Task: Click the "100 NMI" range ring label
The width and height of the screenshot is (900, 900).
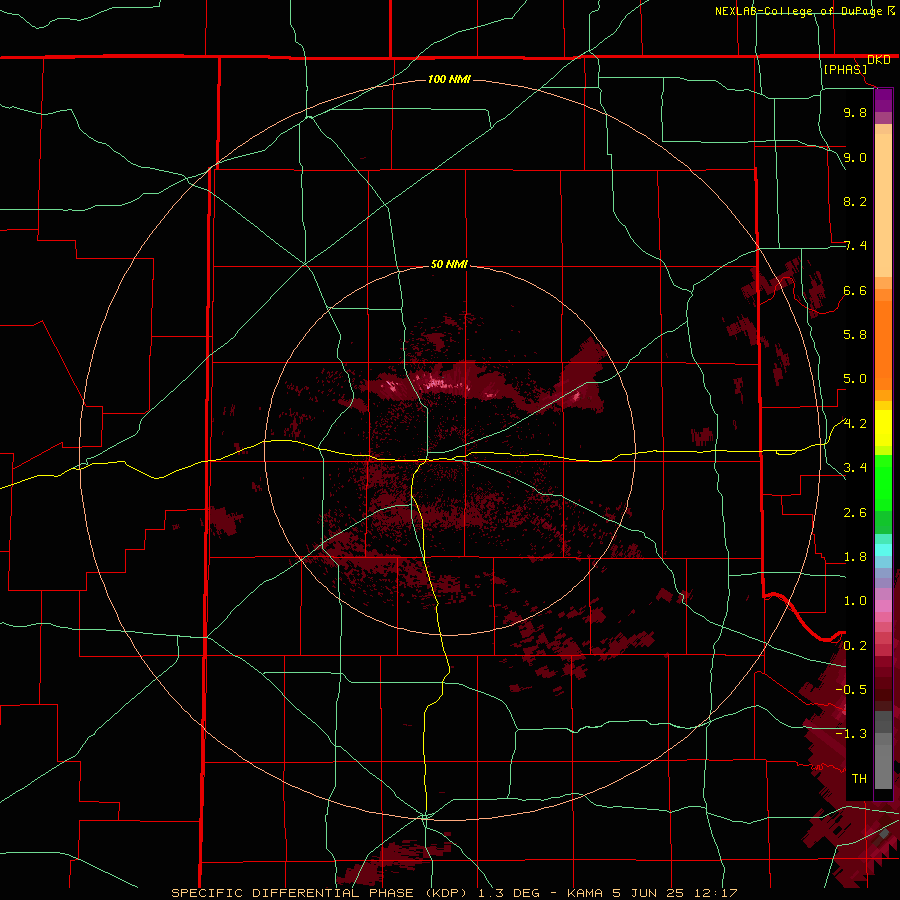Action: pyautogui.click(x=449, y=79)
